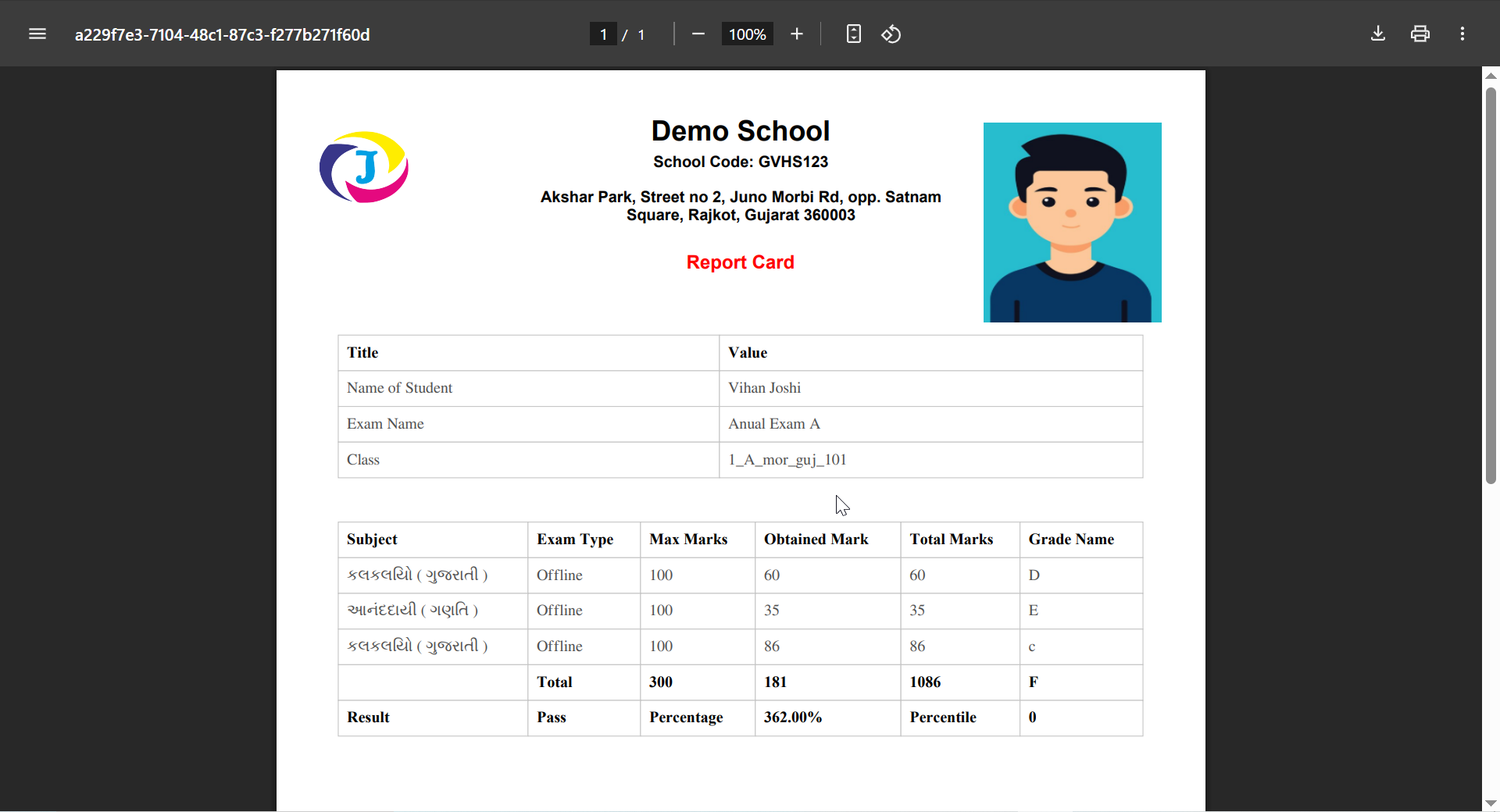
Task: Click the scroll down arrow
Action: tap(1491, 803)
